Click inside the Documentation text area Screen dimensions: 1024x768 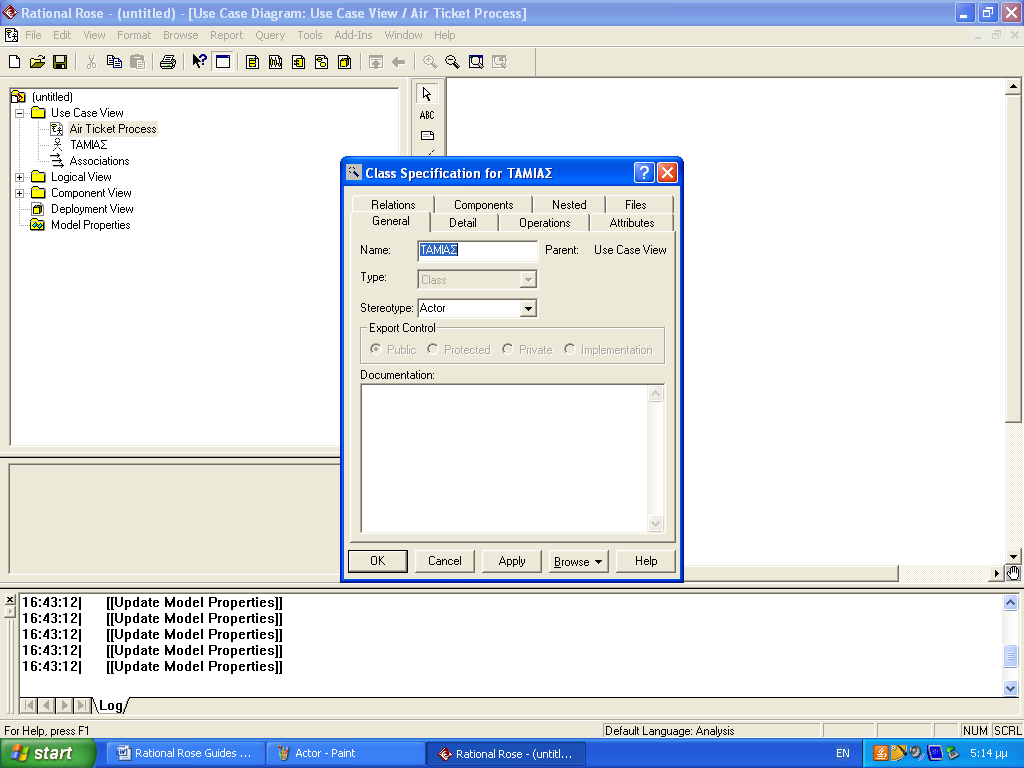[505, 458]
